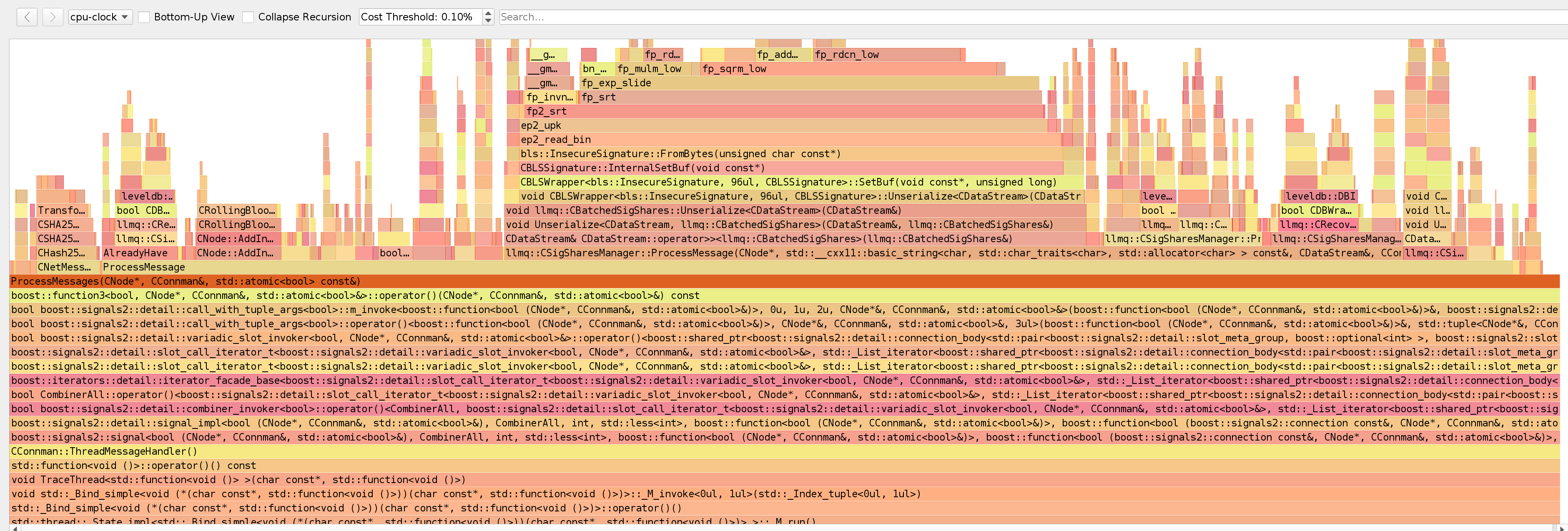Select the AlreadyHave frame

(139, 253)
